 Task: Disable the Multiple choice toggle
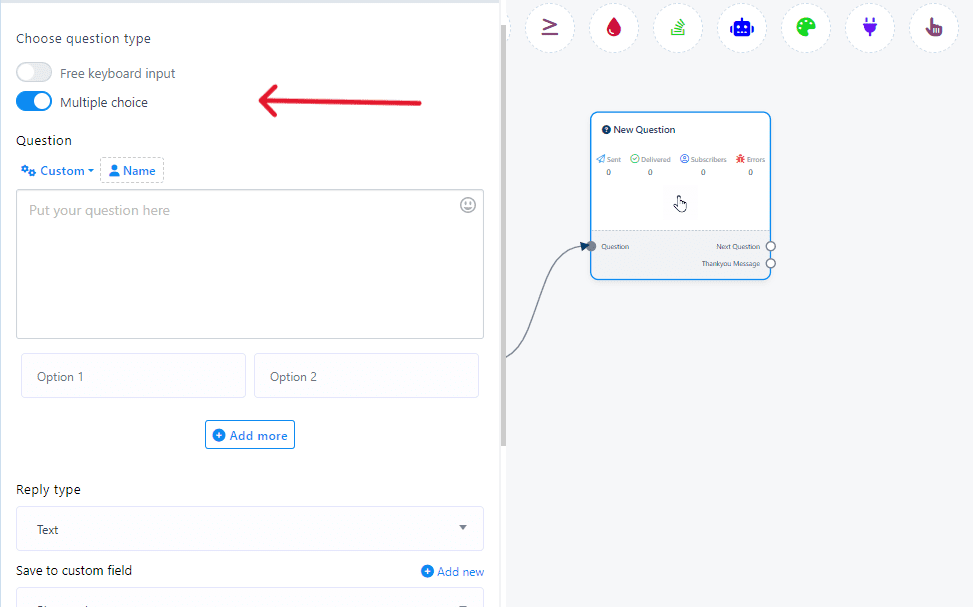(x=34, y=102)
